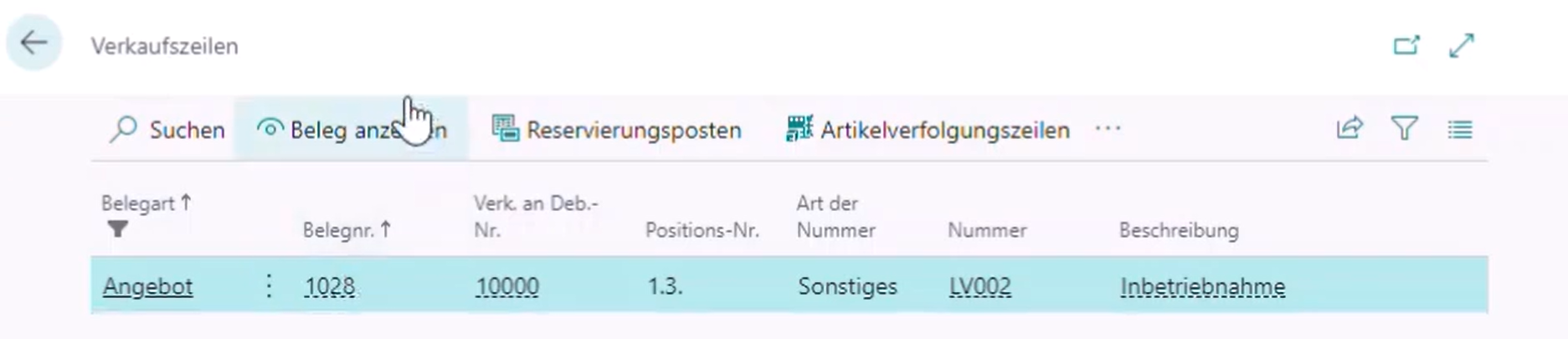Viewport: 1568px width, 339px height.
Task: Open the Angebot link
Action: point(147,286)
